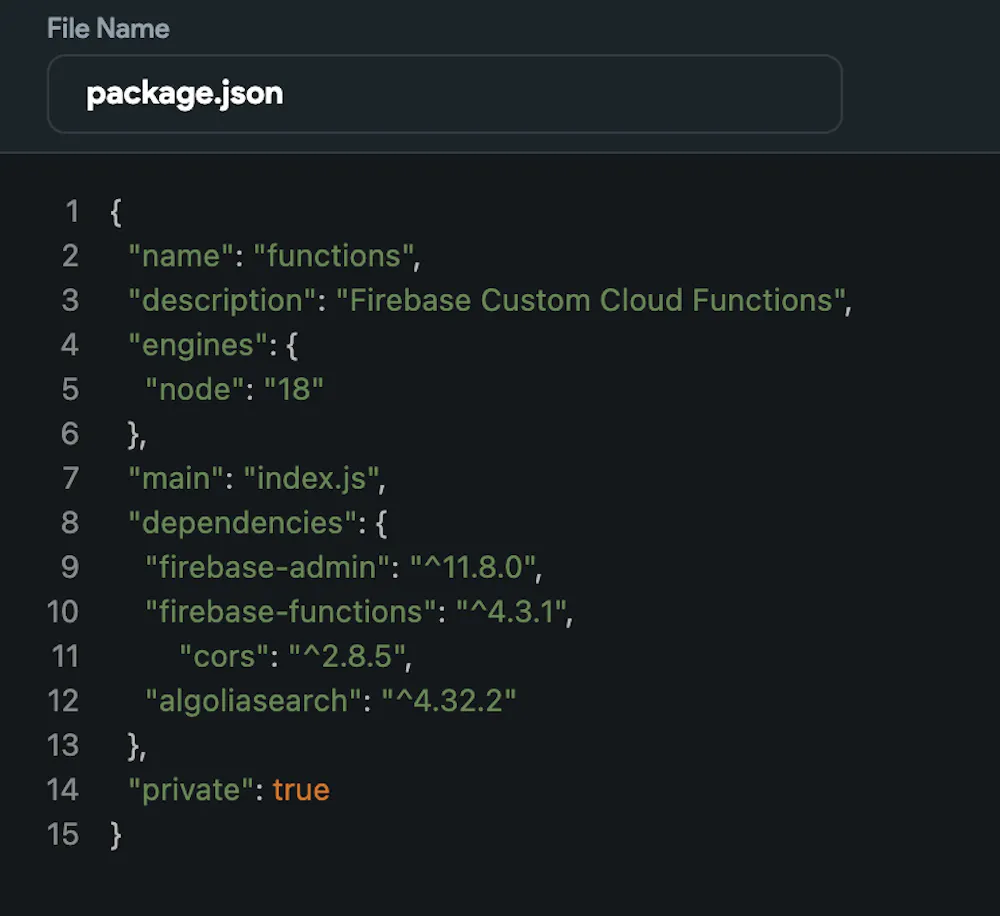This screenshot has height=916, width=1000.
Task: Click the "node" key on line 5
Action: tap(195, 390)
